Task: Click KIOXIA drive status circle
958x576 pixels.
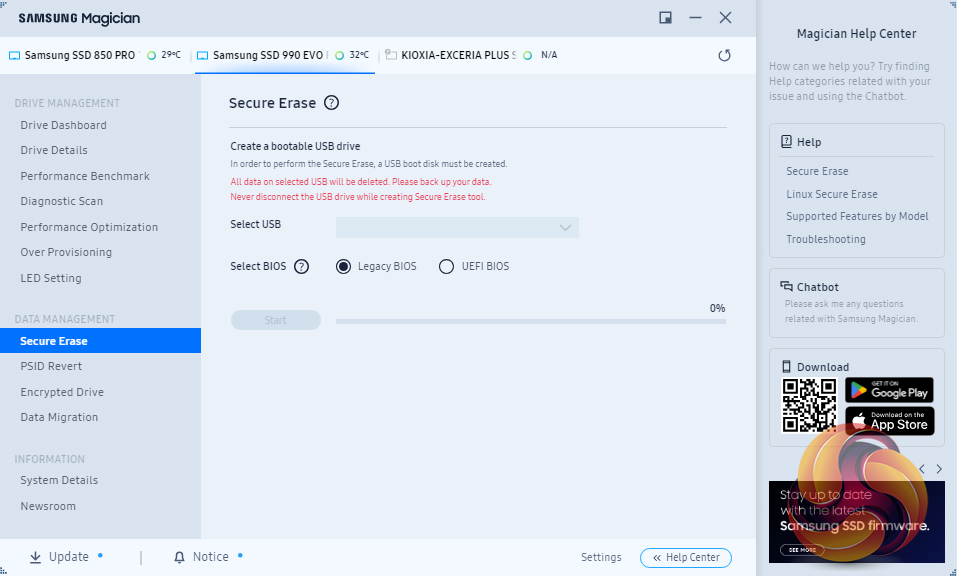Action: [527, 56]
